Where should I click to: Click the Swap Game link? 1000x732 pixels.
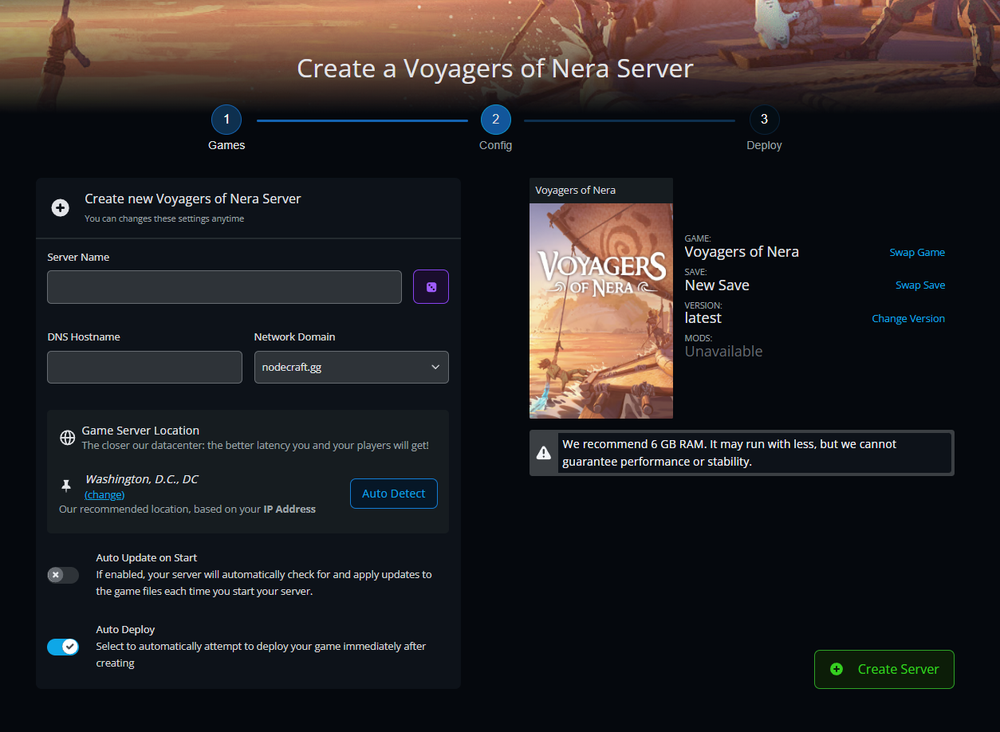(917, 253)
